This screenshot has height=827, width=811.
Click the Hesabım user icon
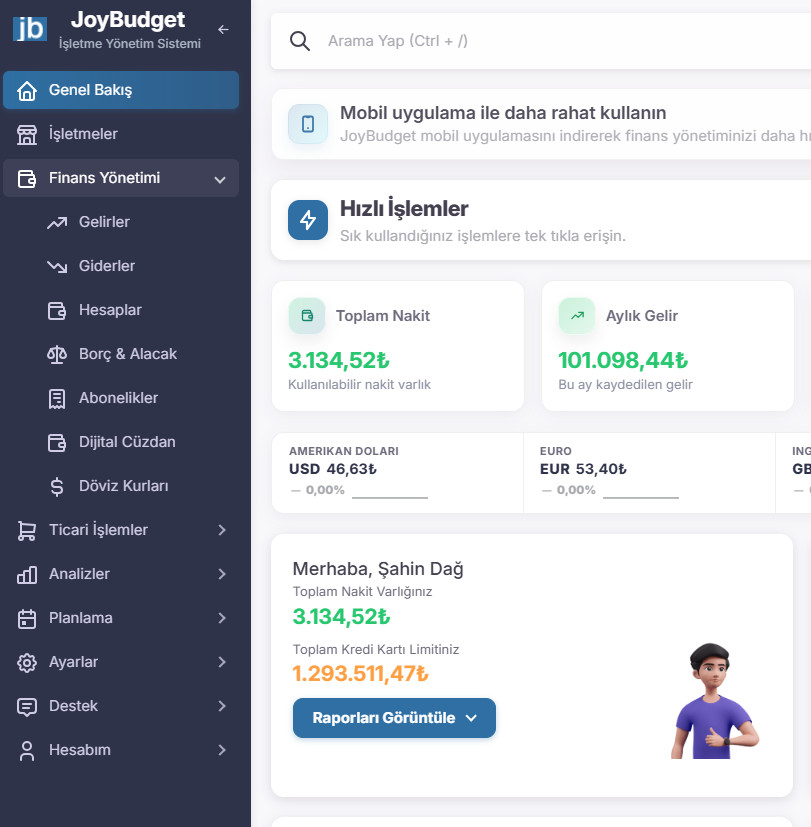[x=27, y=751]
